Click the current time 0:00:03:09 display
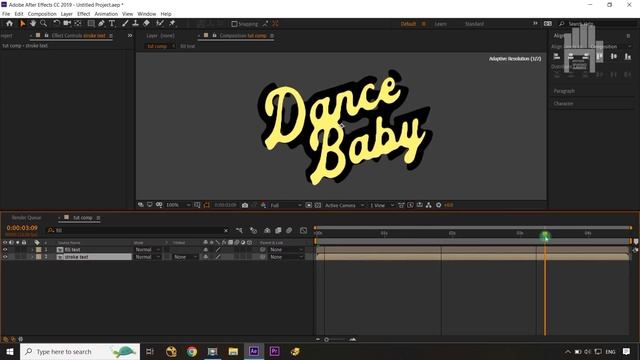The width and height of the screenshot is (640, 360). [x=22, y=228]
